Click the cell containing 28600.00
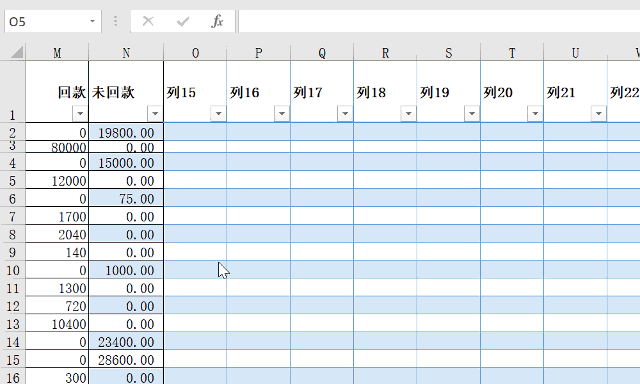Viewport: 640px width, 384px height. click(126, 360)
